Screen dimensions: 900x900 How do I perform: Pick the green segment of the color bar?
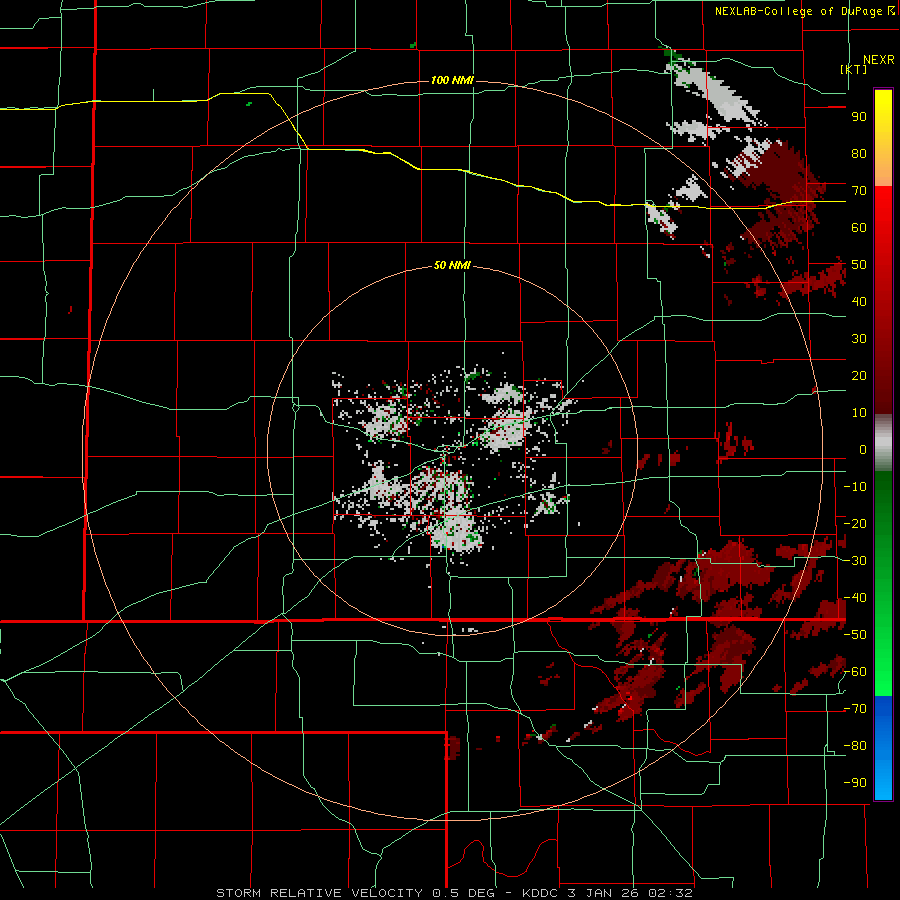883,584
